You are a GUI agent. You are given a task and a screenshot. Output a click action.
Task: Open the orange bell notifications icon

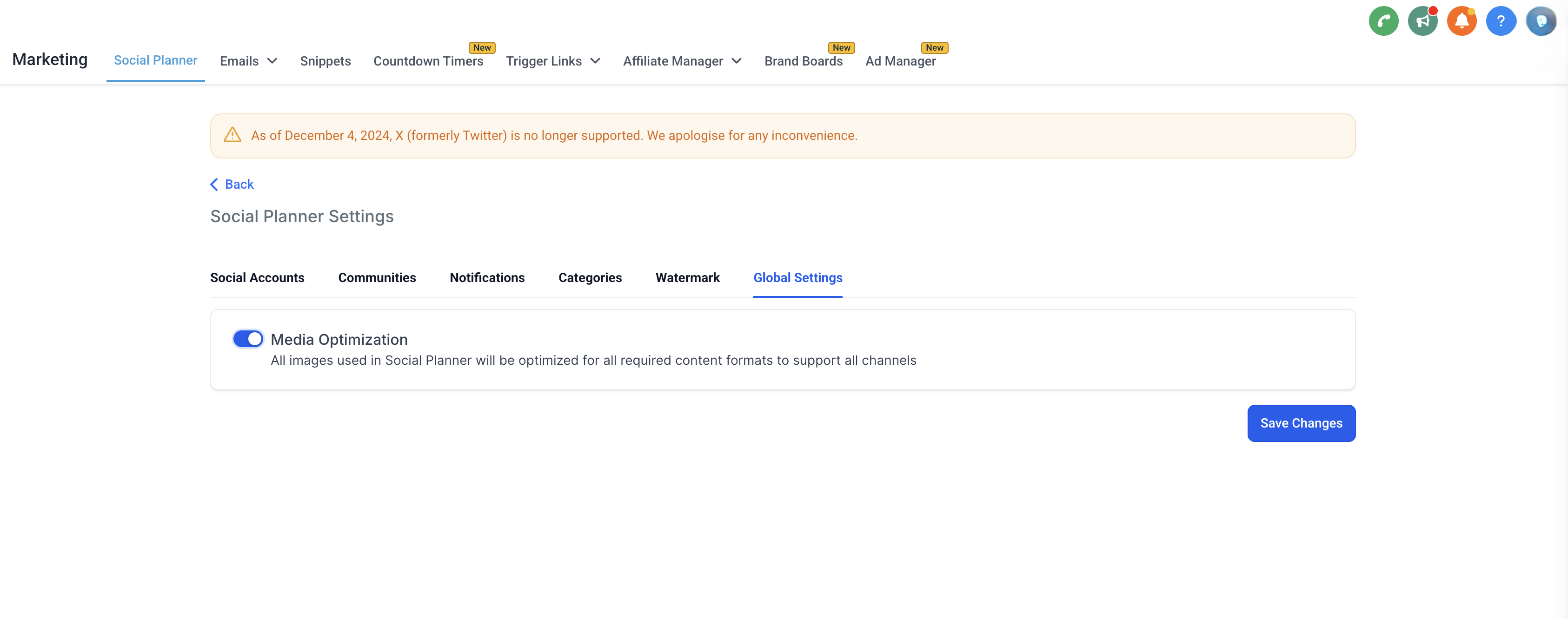[x=1461, y=21]
